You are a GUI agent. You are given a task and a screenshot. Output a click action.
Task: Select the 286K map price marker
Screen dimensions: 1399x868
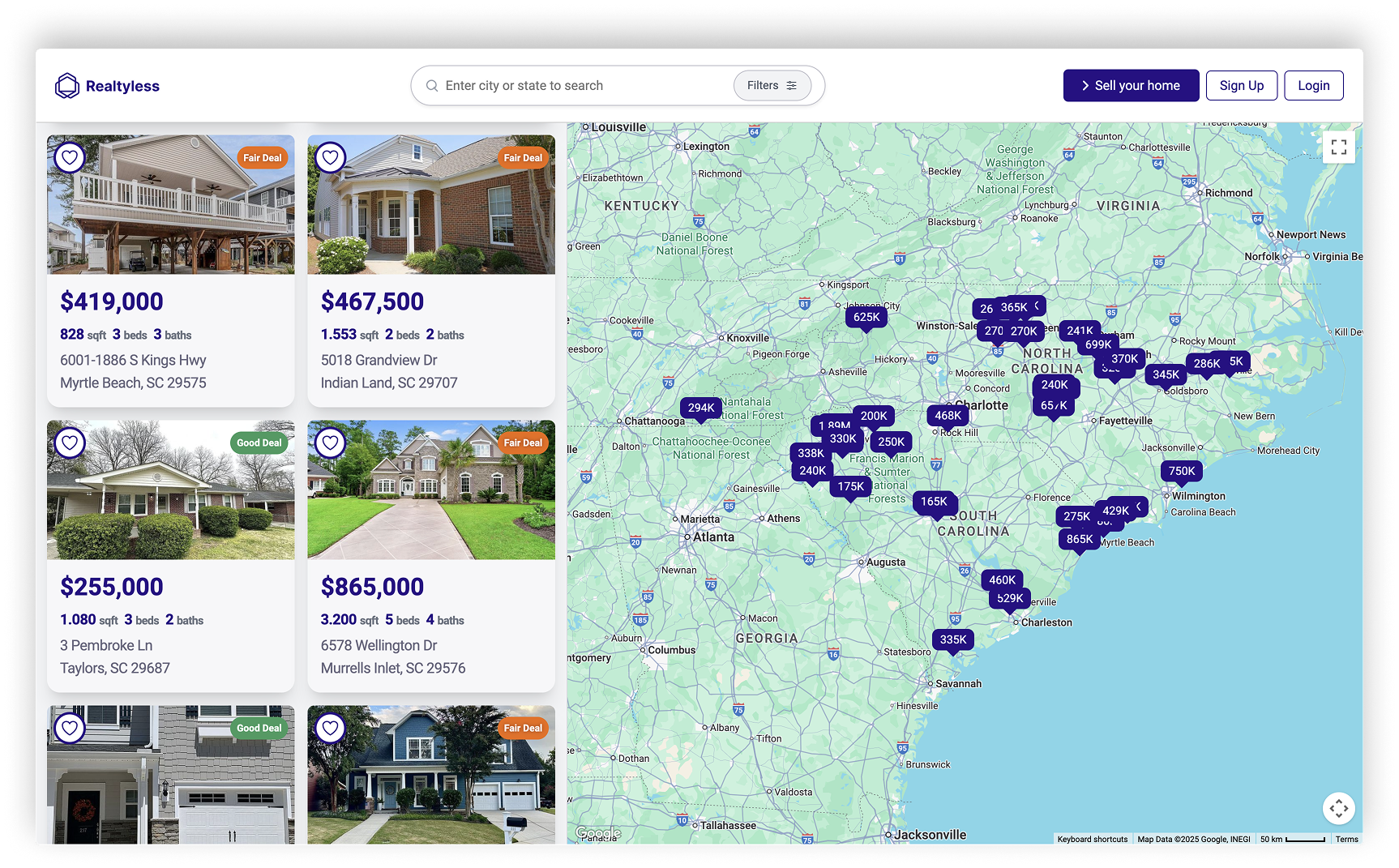pos(1207,364)
